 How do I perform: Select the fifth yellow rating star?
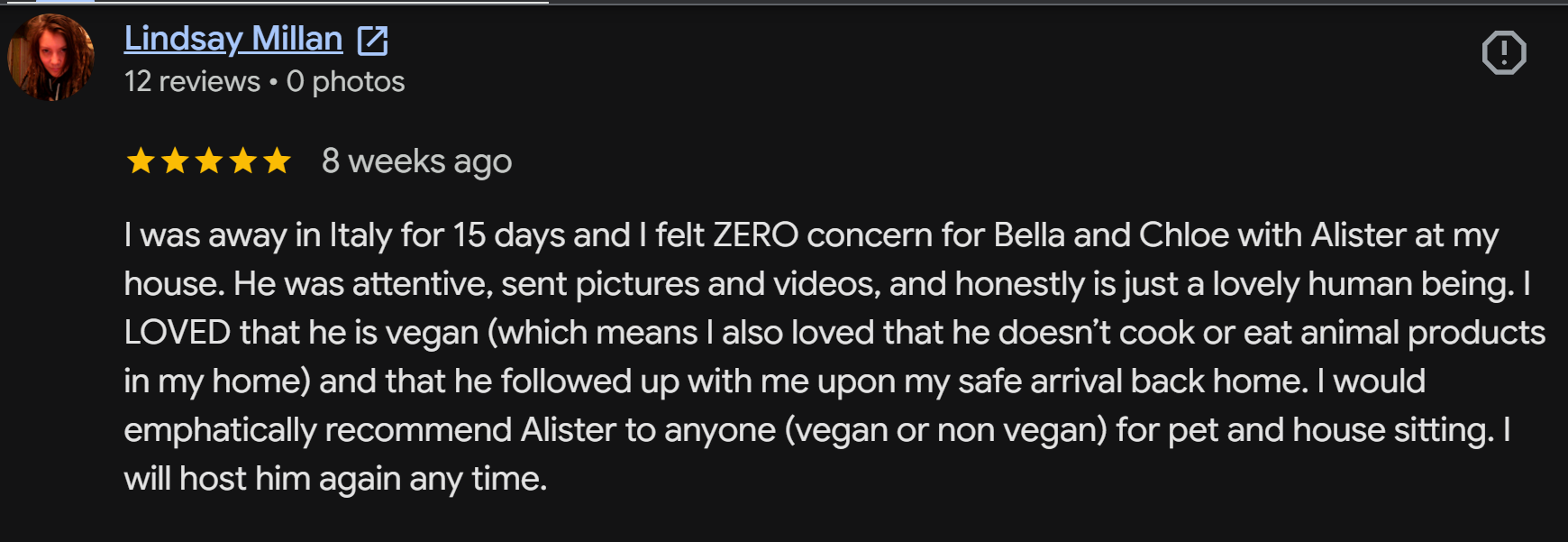tap(278, 161)
